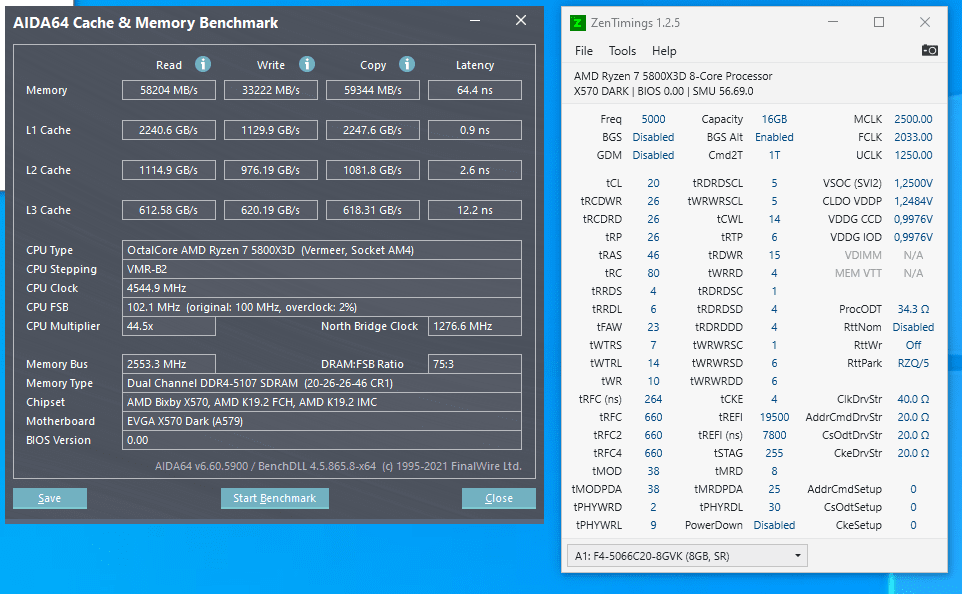Click the CPU FSB field 102.1 MHz
962x594 pixels.
tap(321, 307)
